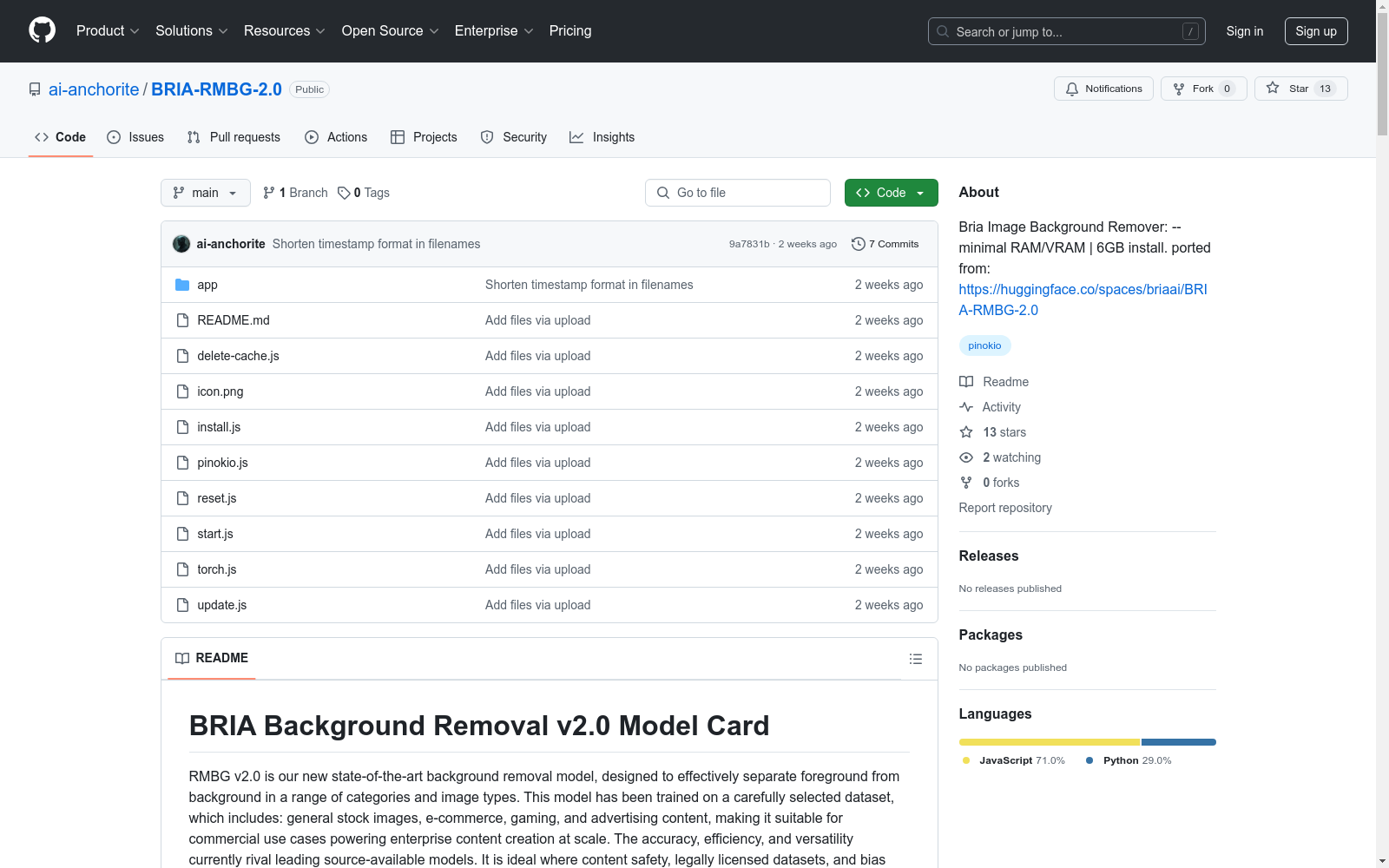Open the README outline list icon
1389x868 pixels.
click(915, 659)
